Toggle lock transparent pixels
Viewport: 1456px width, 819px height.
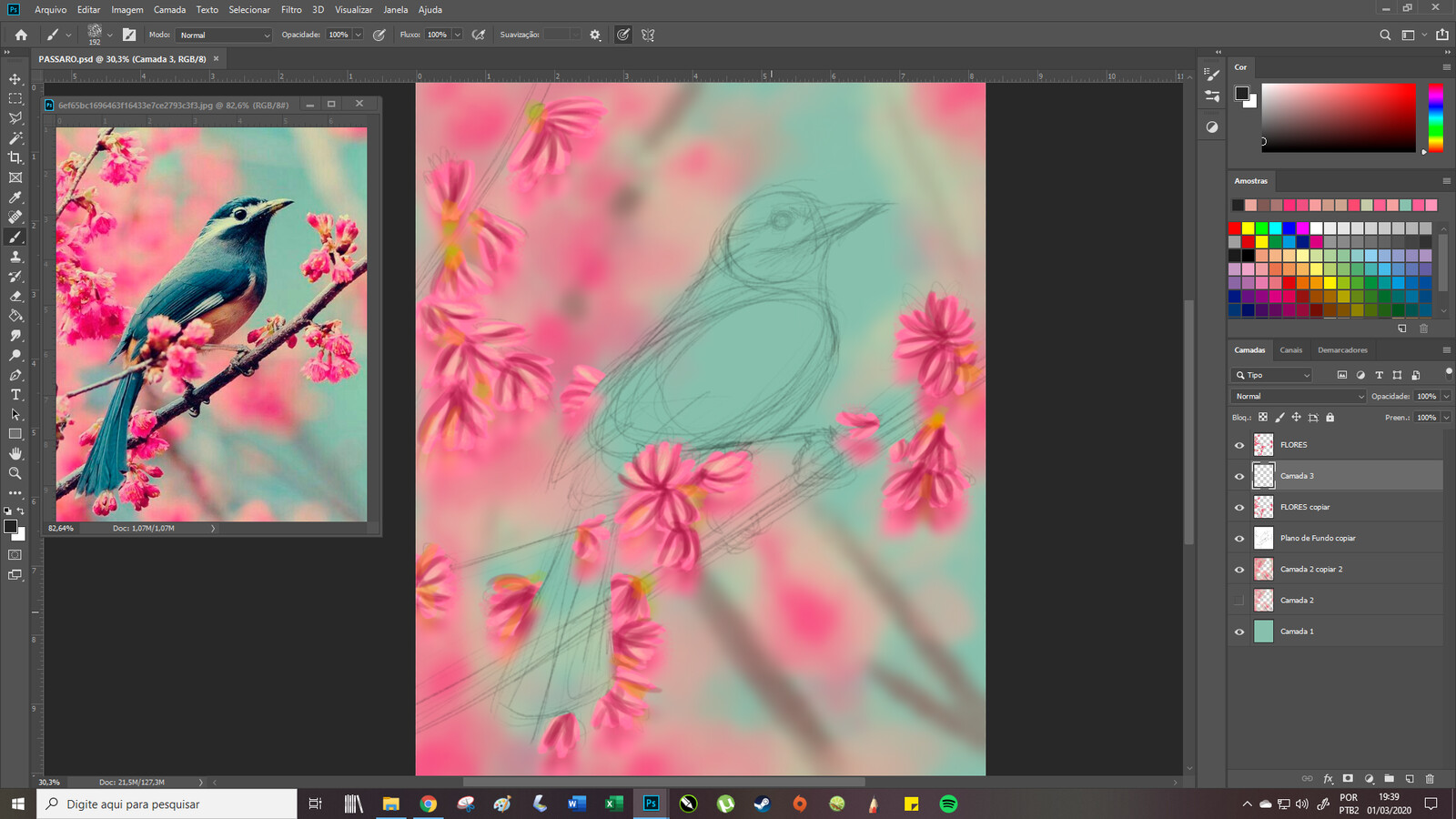(1262, 418)
